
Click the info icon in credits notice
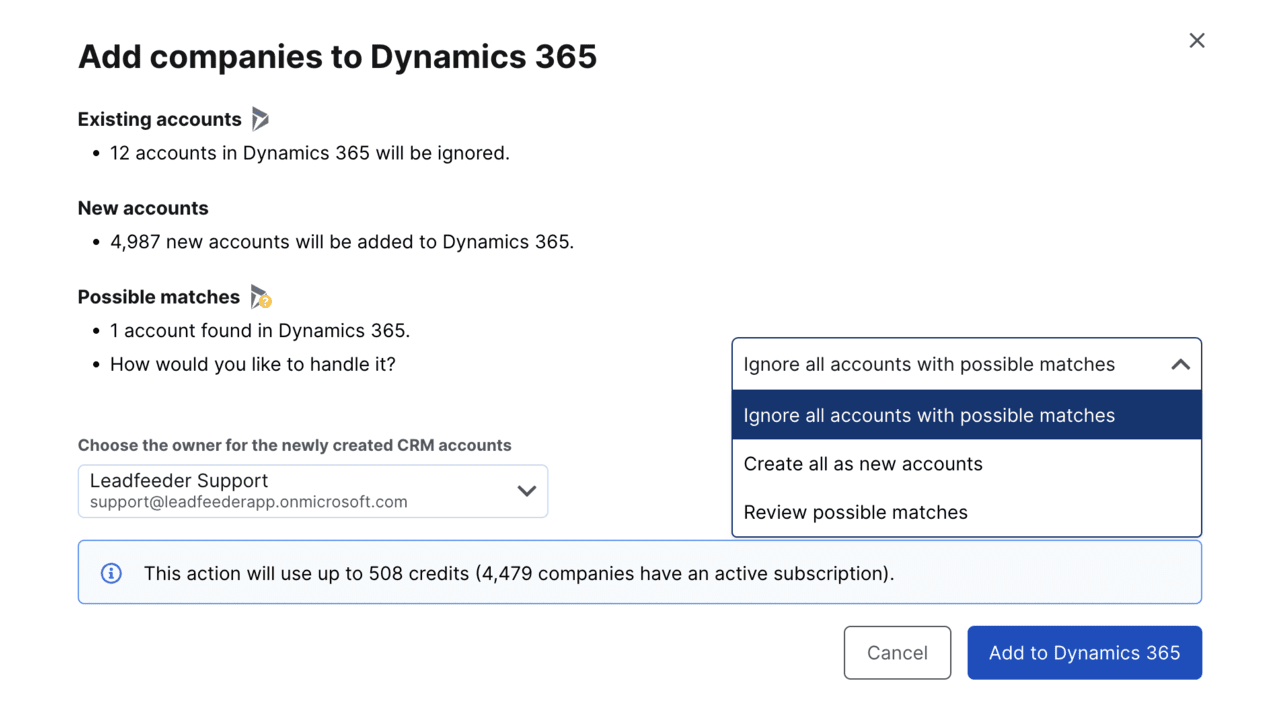pos(111,573)
